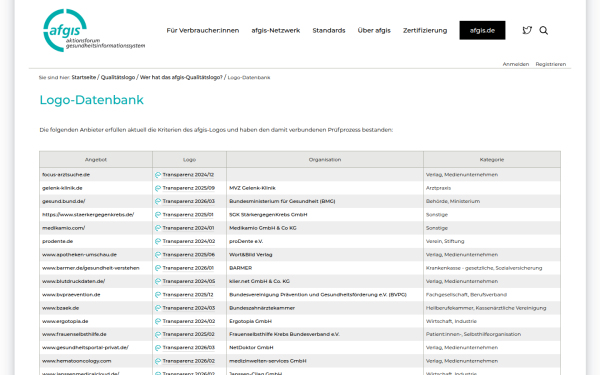Open www.barmer.de/gesundheit-verstehen entry
Image resolution: width=600 pixels, height=375 pixels.
click(x=91, y=268)
